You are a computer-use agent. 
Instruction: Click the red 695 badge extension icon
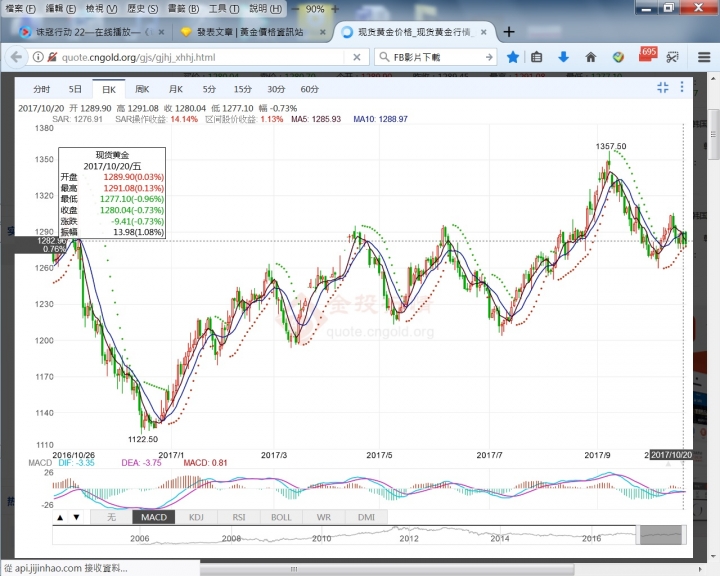(x=646, y=55)
